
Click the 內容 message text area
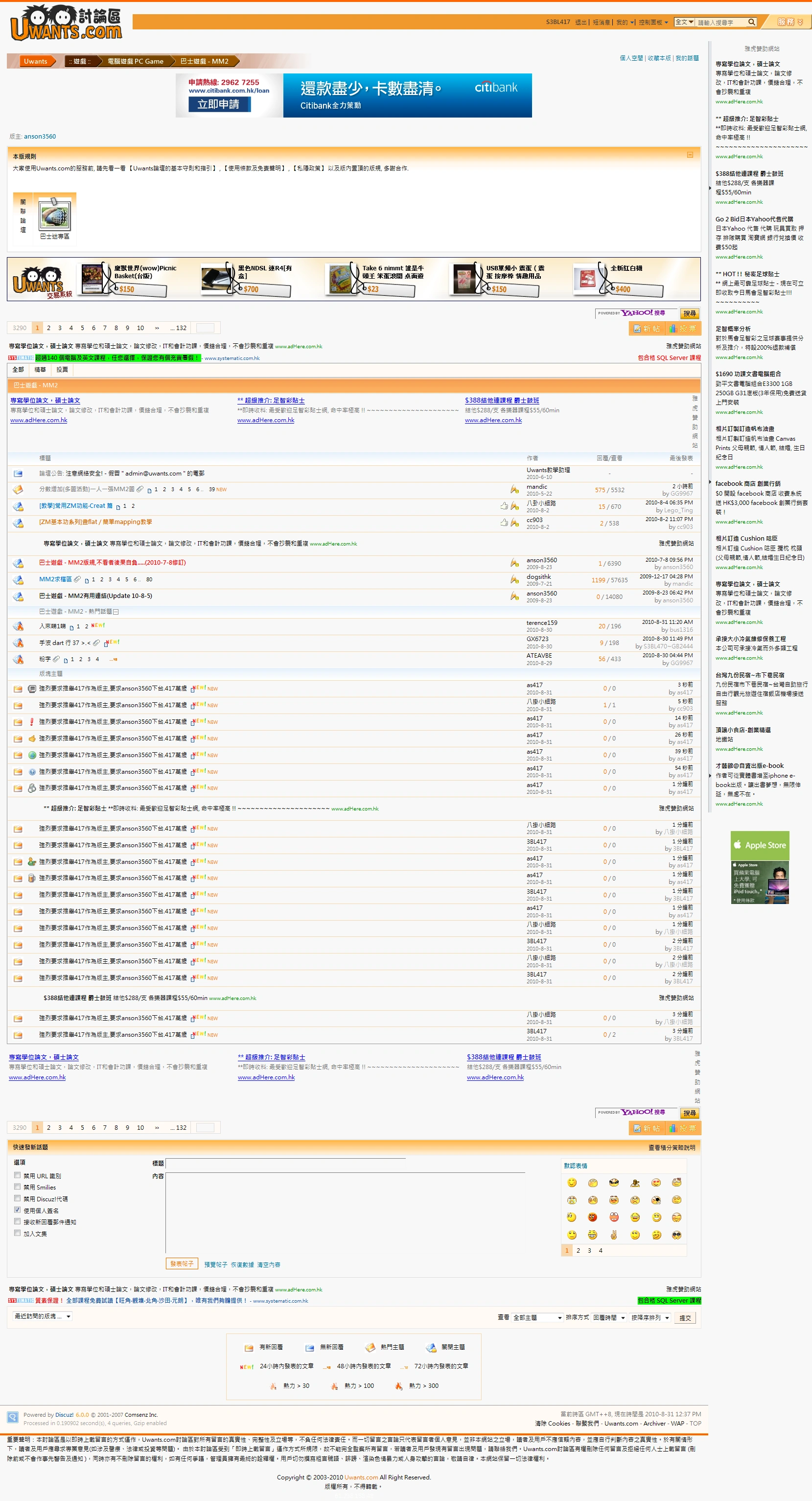pos(346,1212)
